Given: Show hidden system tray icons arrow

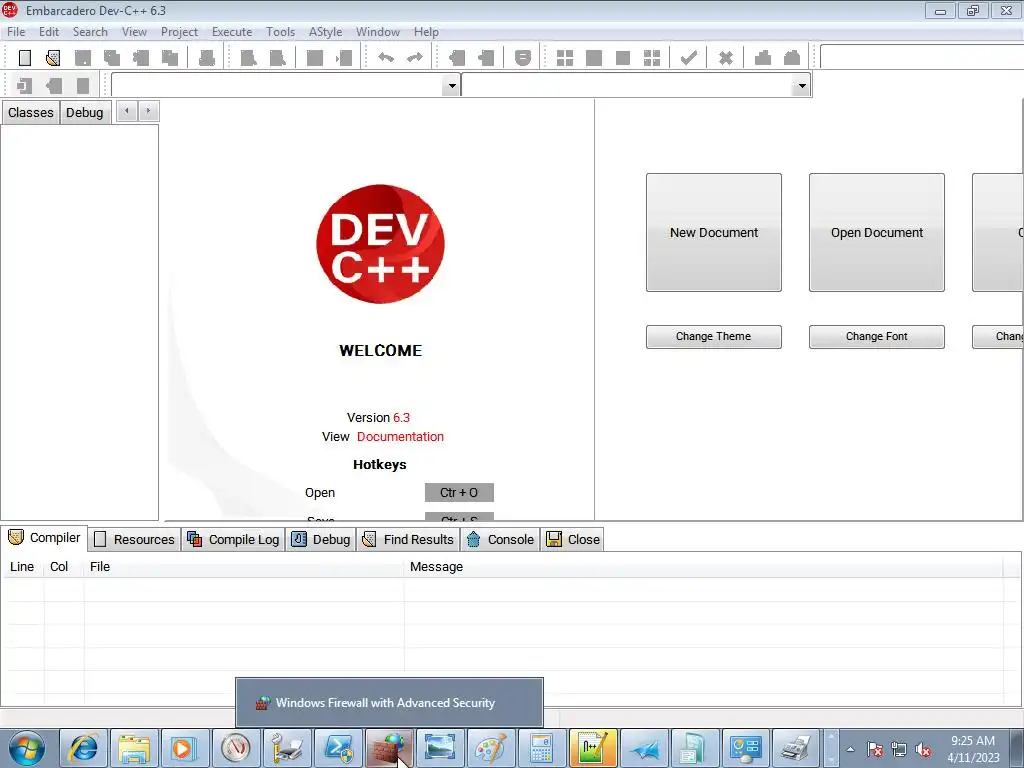Looking at the screenshot, I should [x=850, y=750].
